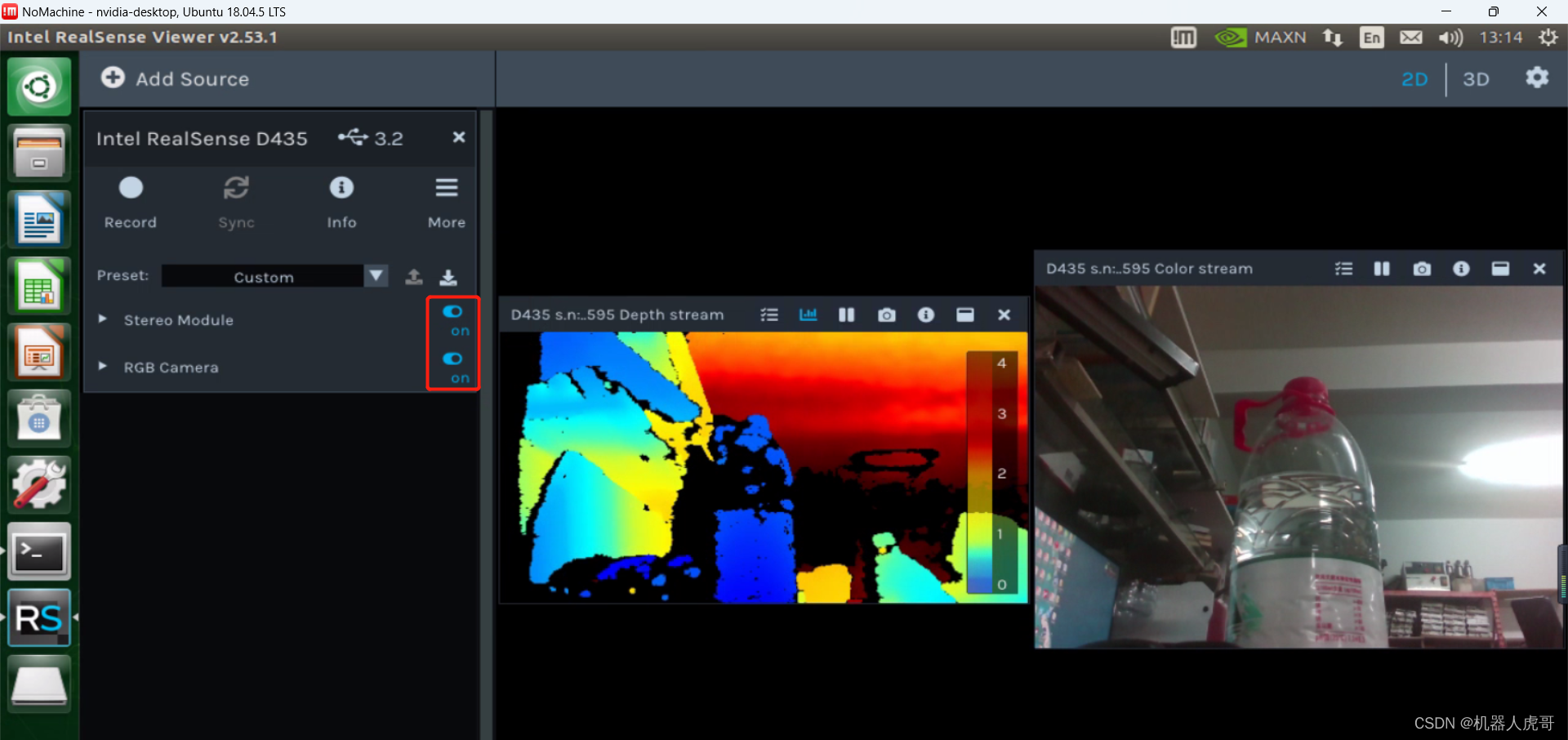
Task: Open the network connection indicator
Action: [x=1332, y=37]
